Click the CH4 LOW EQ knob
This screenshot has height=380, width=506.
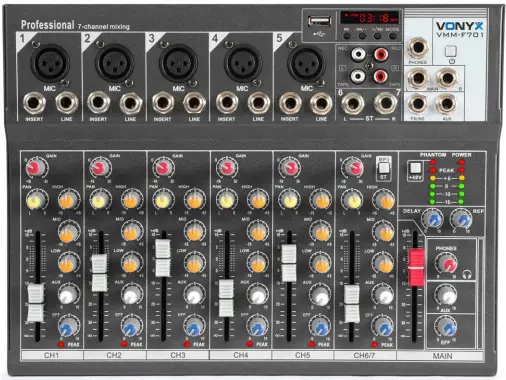click(258, 263)
